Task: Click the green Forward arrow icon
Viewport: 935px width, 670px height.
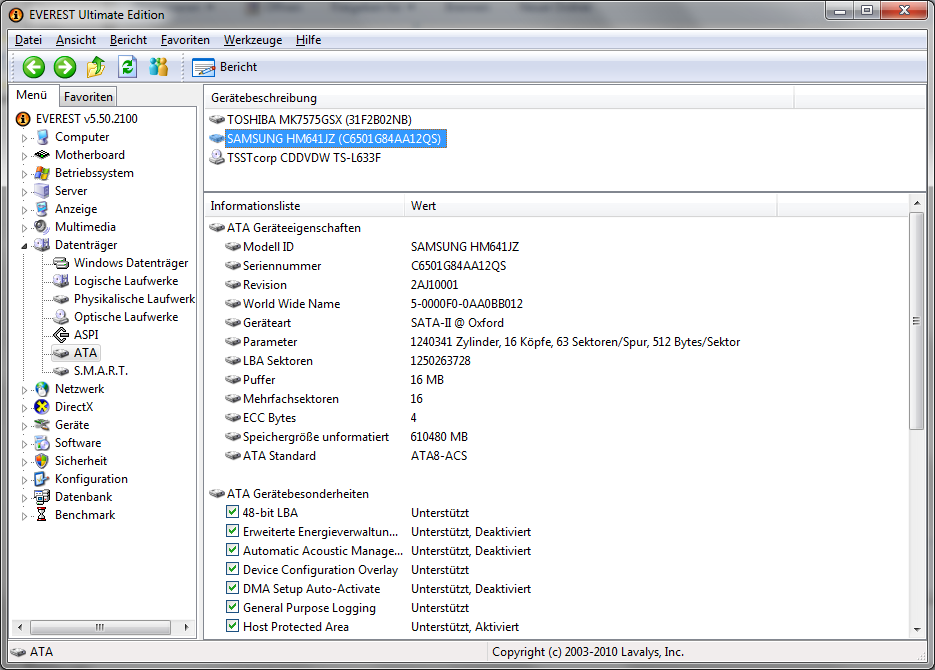Action: click(65, 67)
